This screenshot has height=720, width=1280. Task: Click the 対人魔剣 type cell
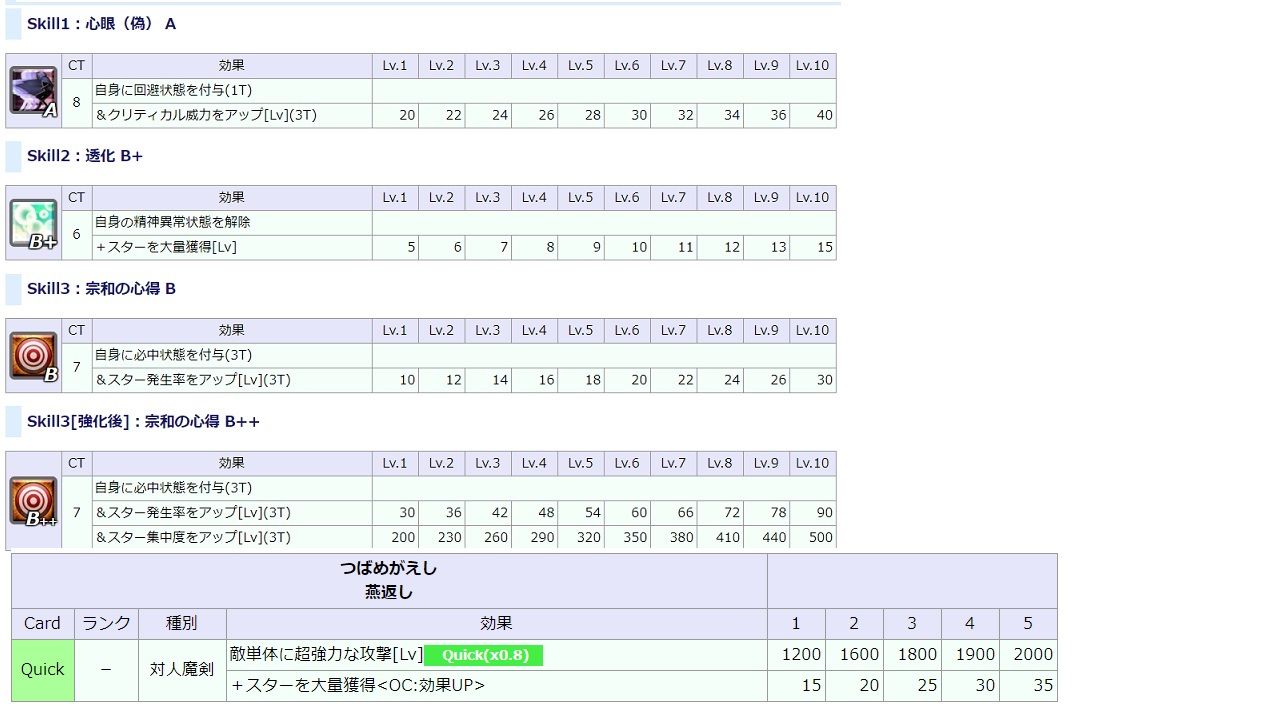coord(182,670)
